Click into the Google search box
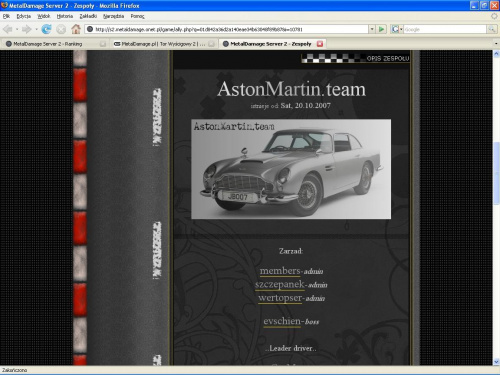500x375 pixels. point(445,29)
